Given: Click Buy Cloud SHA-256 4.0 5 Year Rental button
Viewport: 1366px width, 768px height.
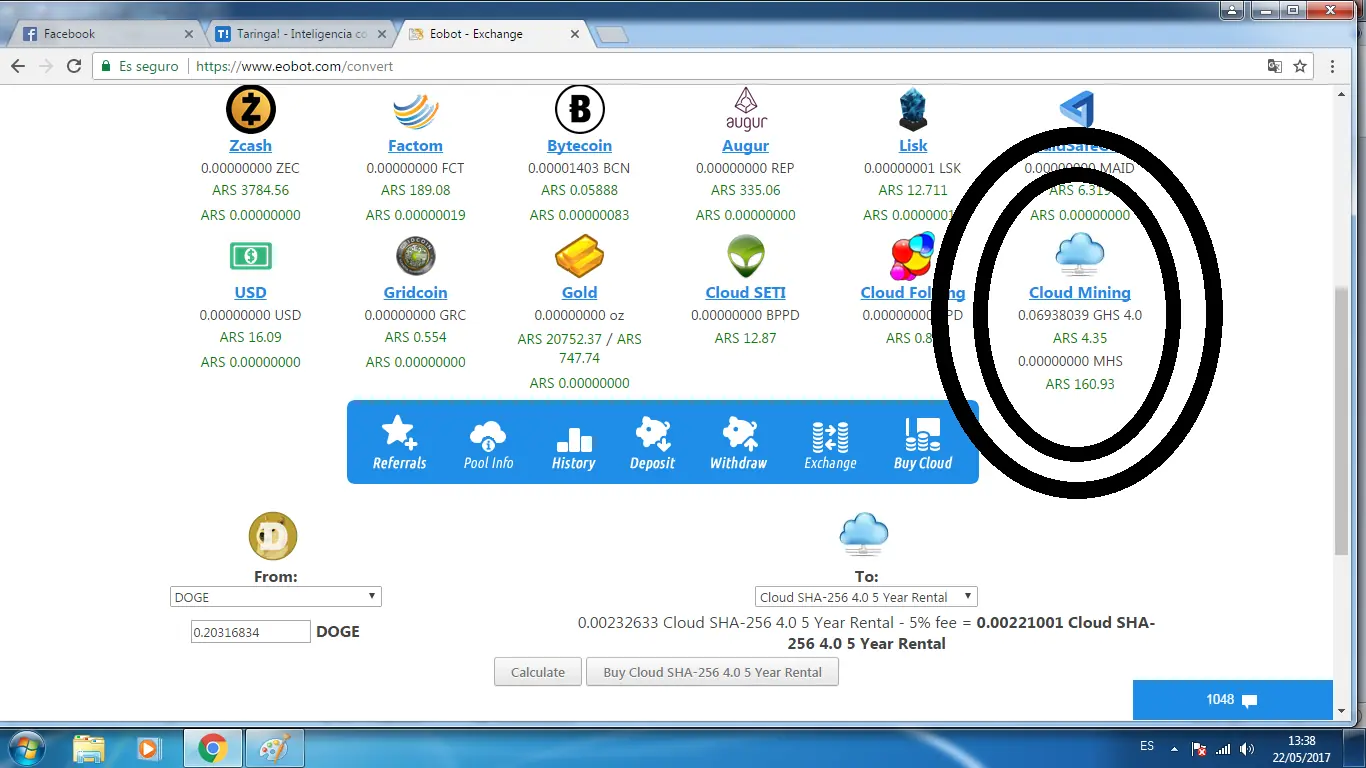Looking at the screenshot, I should pos(712,672).
